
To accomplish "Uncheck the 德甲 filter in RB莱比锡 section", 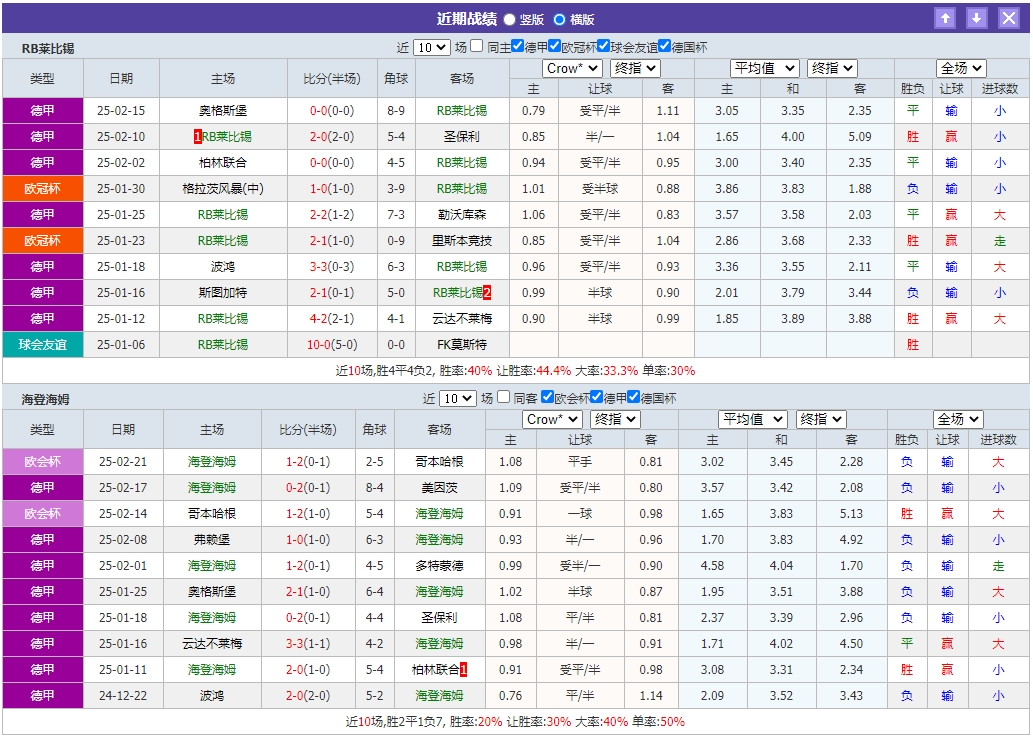I will point(516,47).
